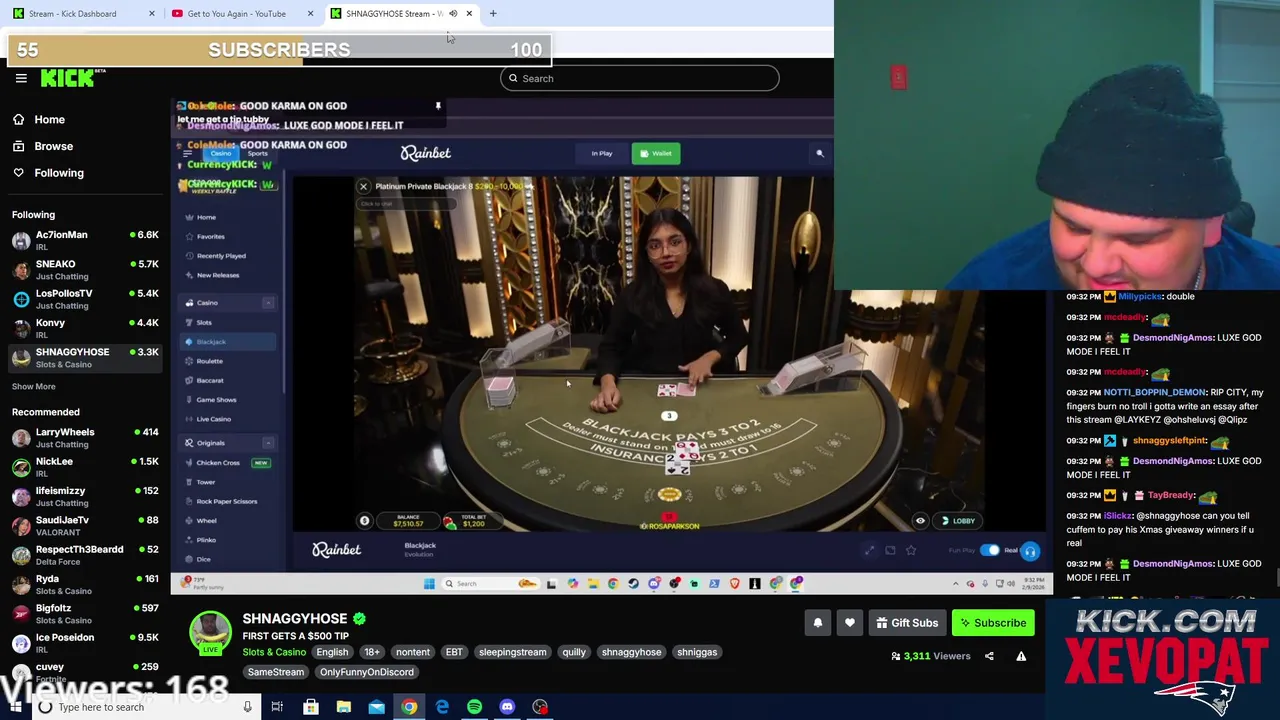Open the Home heading's icon in the sidebar
1280x720 pixels.
[x=19, y=119]
